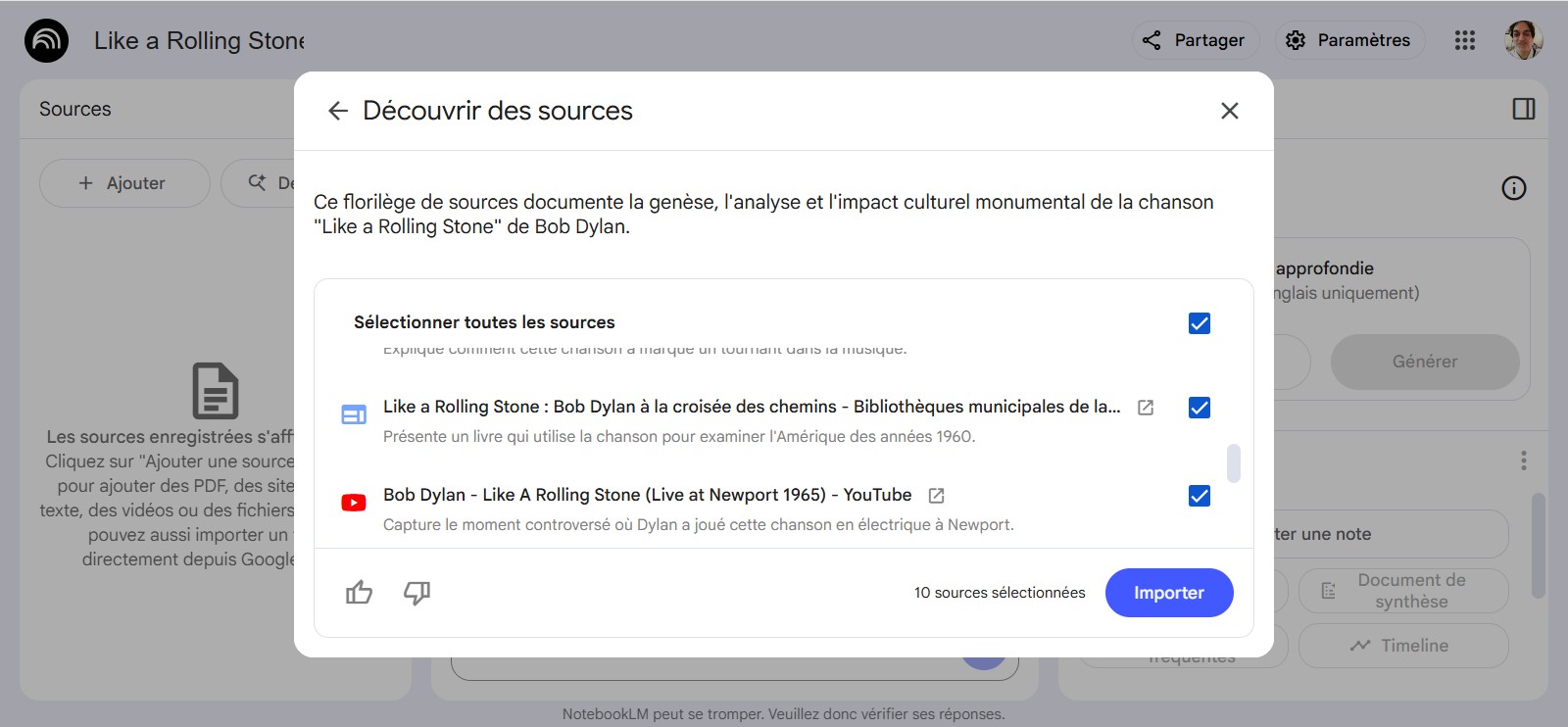Screen dimensions: 1568x727
Task: Click the Bob Dylan Live at Newport source title
Action: point(648,495)
